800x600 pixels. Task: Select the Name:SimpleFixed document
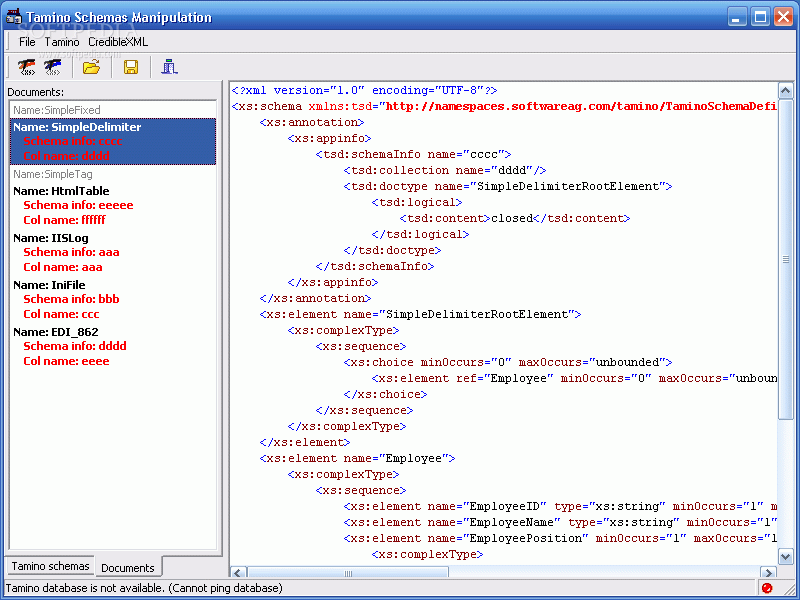point(113,110)
